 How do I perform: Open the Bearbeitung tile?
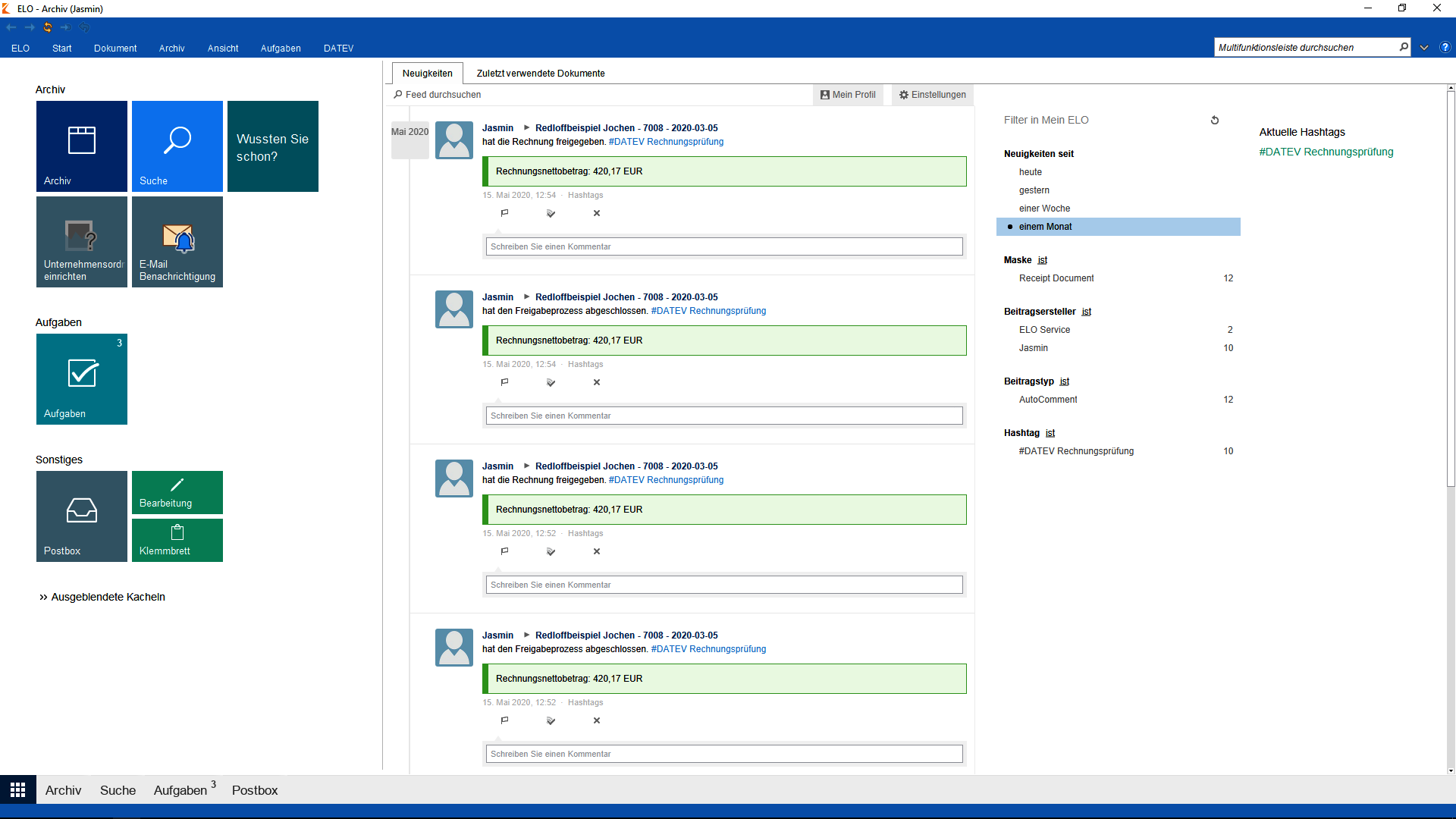coord(177,492)
